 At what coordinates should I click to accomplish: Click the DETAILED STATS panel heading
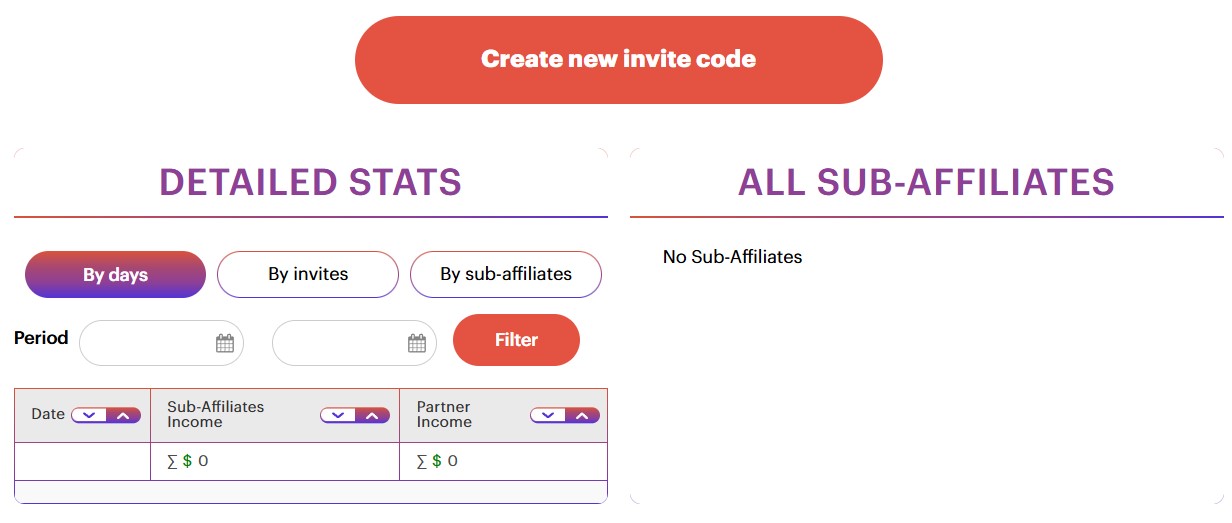(x=310, y=183)
